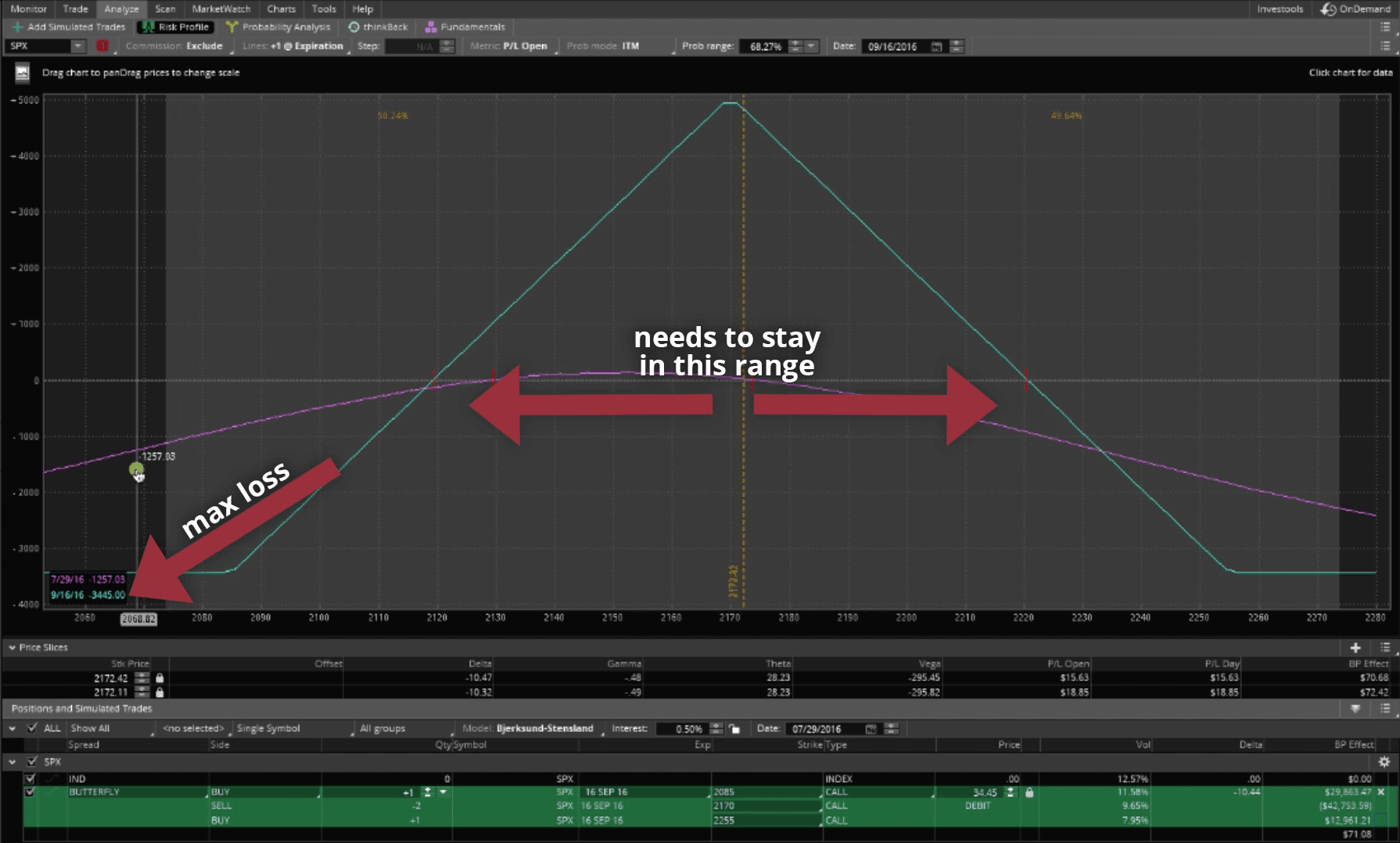The height and width of the screenshot is (843, 1400).
Task: Adjust stepper for date 07/29/2016
Action: click(892, 728)
